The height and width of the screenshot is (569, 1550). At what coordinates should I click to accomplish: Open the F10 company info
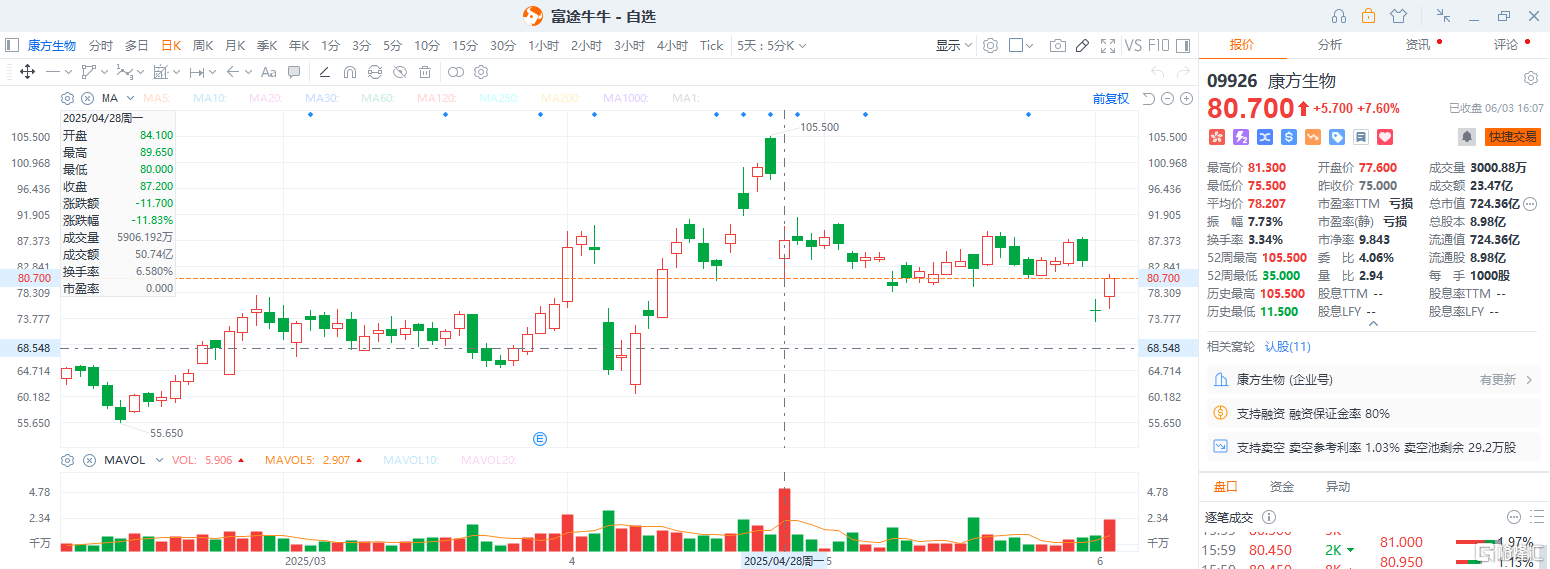pos(1158,45)
